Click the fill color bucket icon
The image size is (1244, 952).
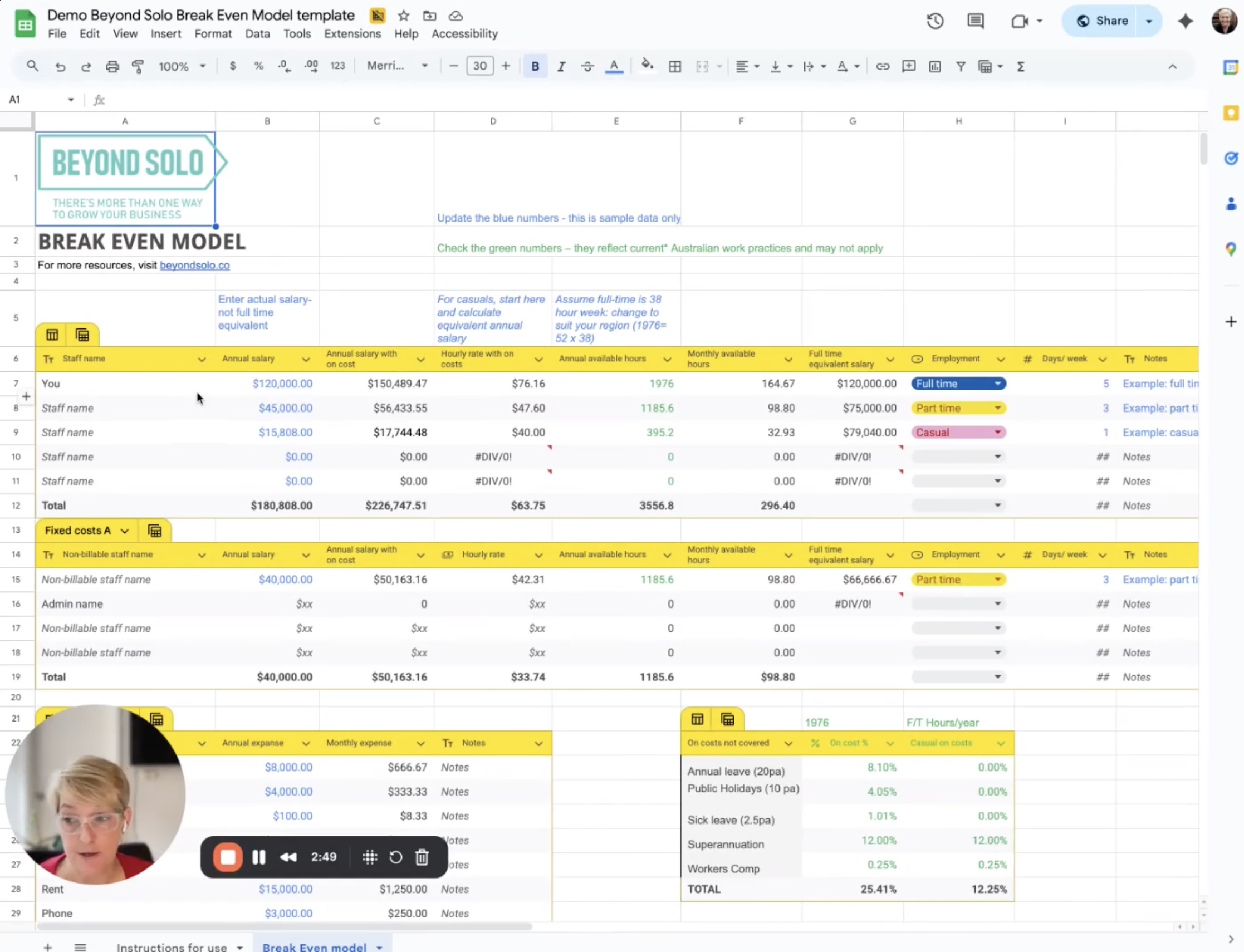coord(647,66)
